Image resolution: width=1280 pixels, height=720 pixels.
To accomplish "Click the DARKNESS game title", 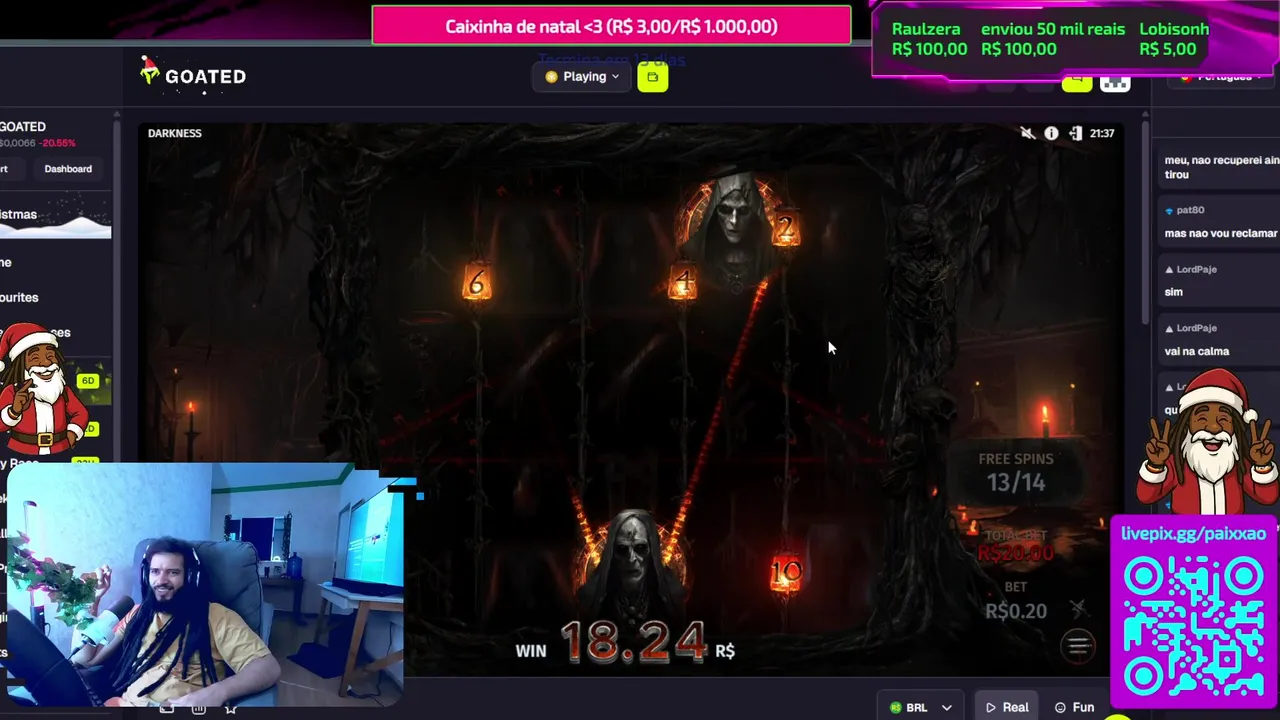I will click(175, 133).
